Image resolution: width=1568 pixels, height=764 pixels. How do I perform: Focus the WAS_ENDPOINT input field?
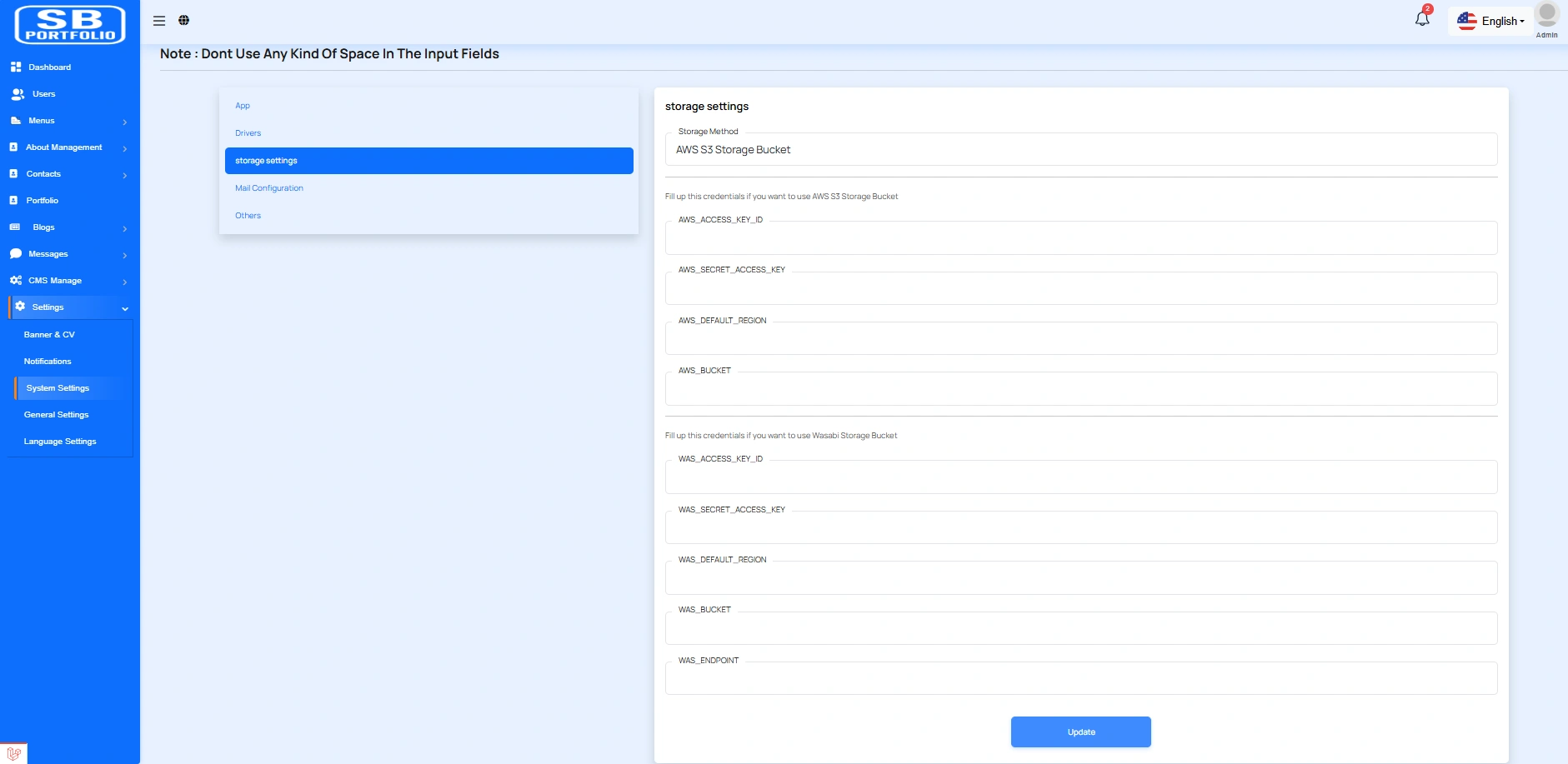pos(1080,679)
